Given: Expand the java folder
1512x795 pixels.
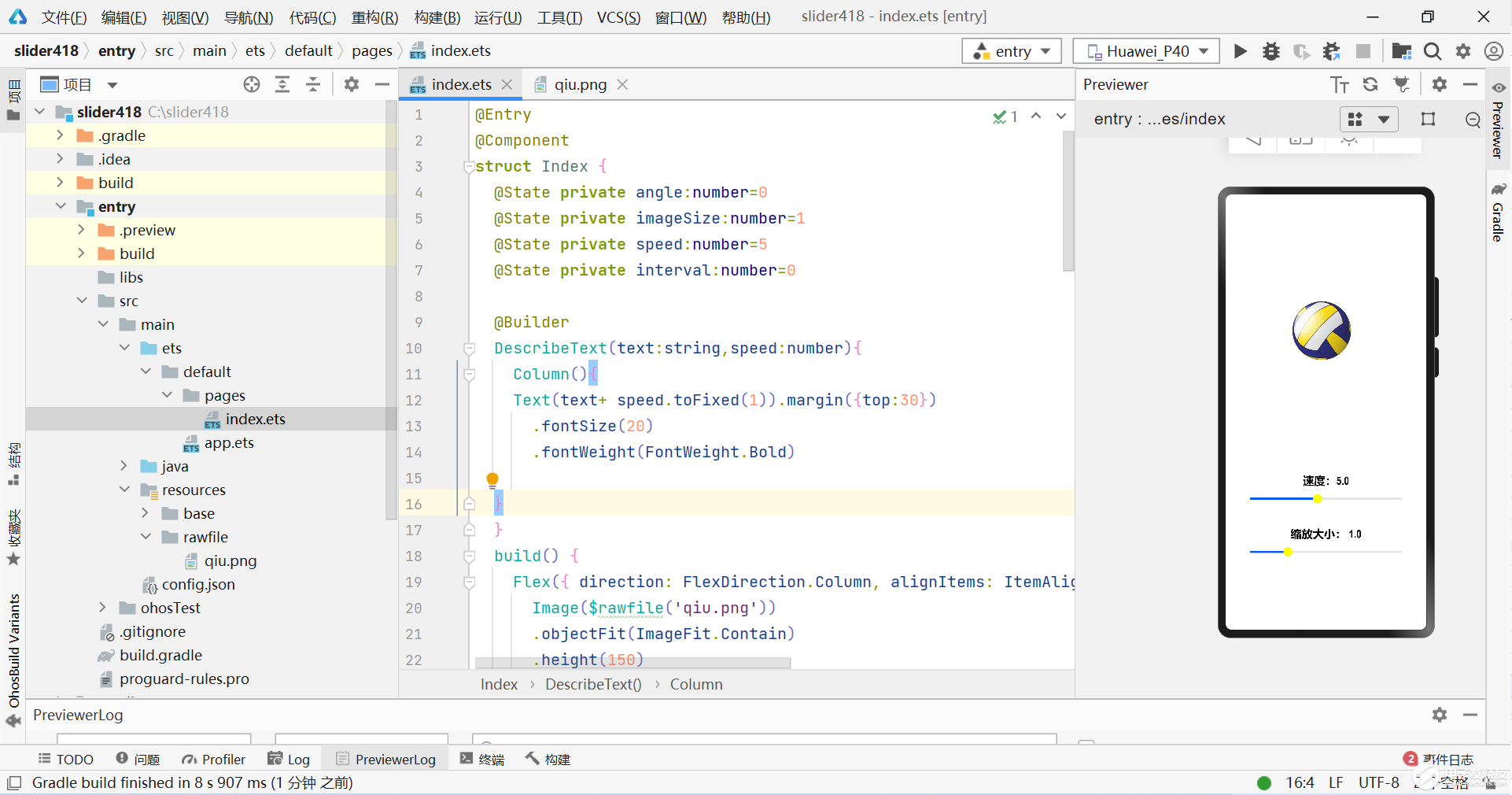Looking at the screenshot, I should pos(124,466).
